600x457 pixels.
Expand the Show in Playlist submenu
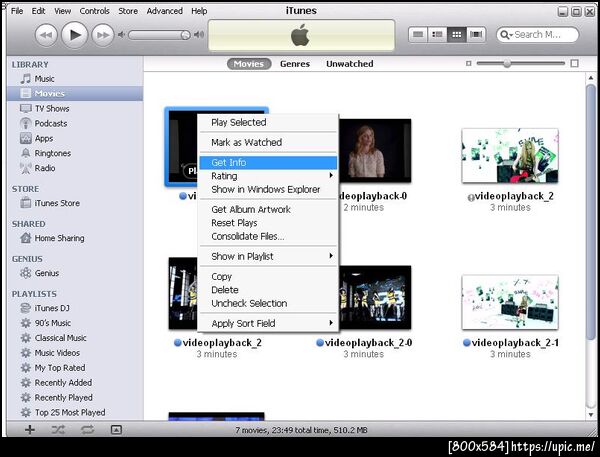click(268, 256)
